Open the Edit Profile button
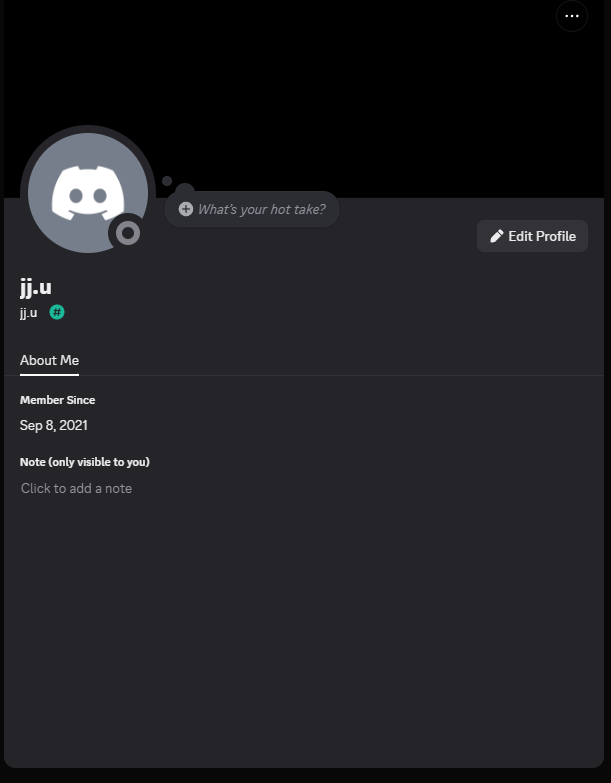The width and height of the screenshot is (611, 783). pyautogui.click(x=532, y=236)
